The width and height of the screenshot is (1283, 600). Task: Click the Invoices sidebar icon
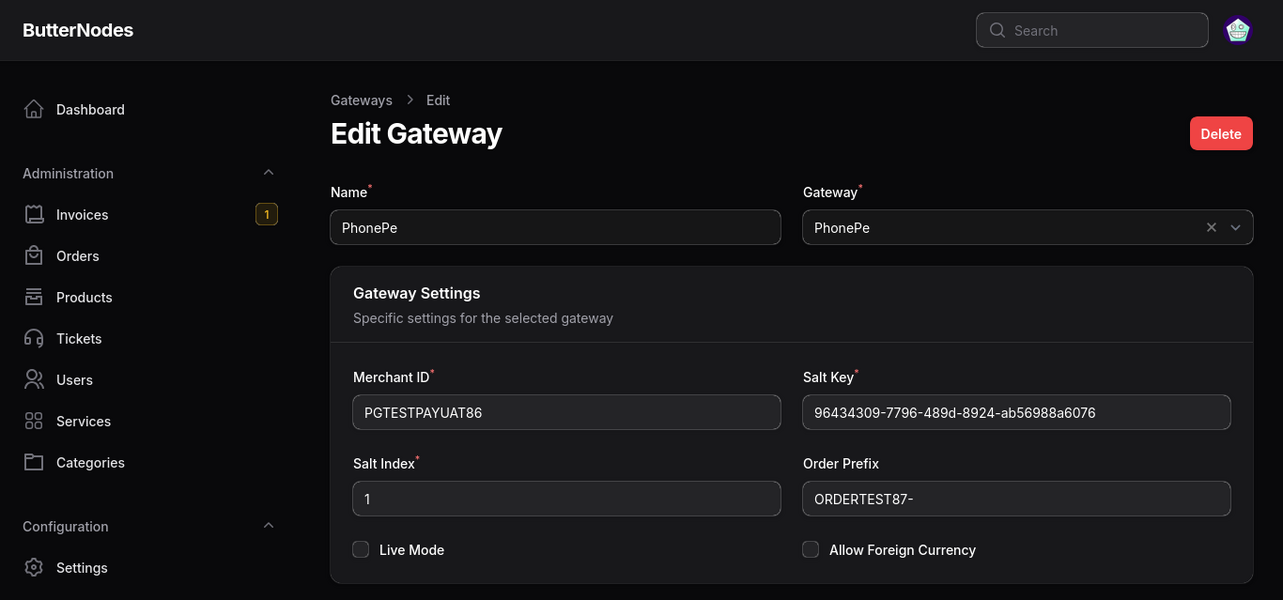point(34,214)
